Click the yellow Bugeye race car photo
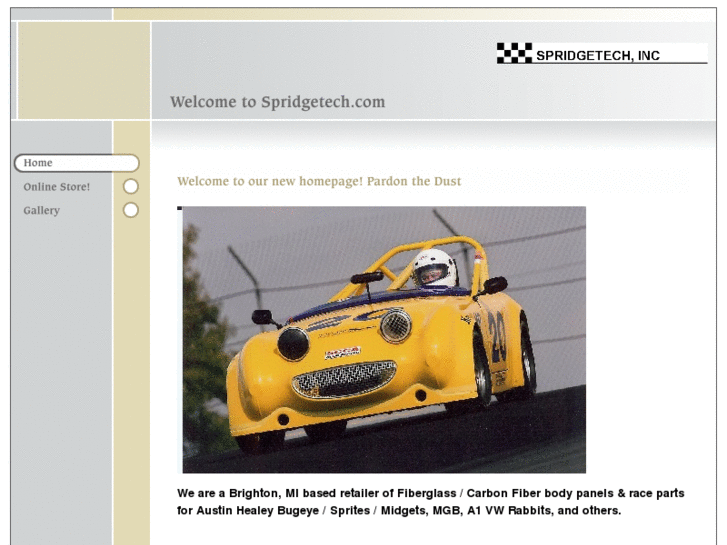The image size is (727, 545). (384, 340)
